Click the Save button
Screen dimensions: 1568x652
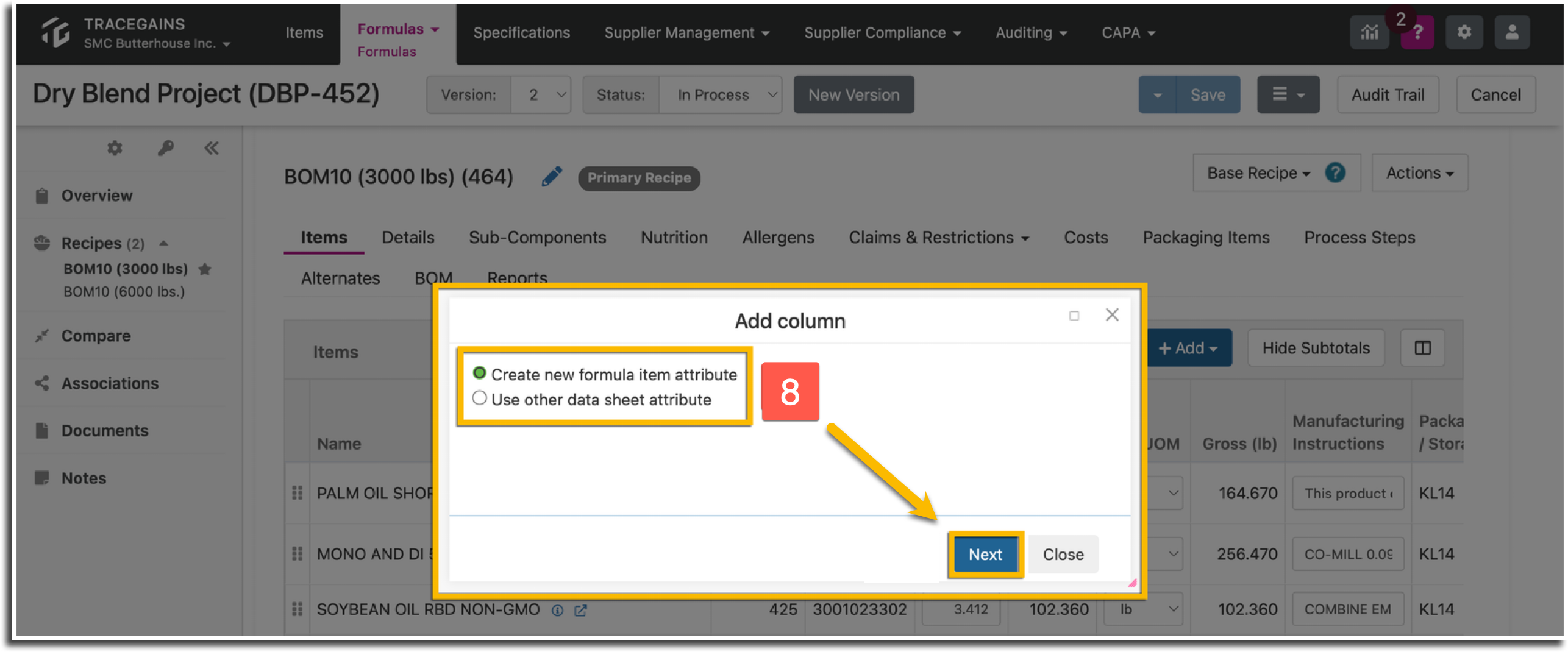pos(1208,94)
